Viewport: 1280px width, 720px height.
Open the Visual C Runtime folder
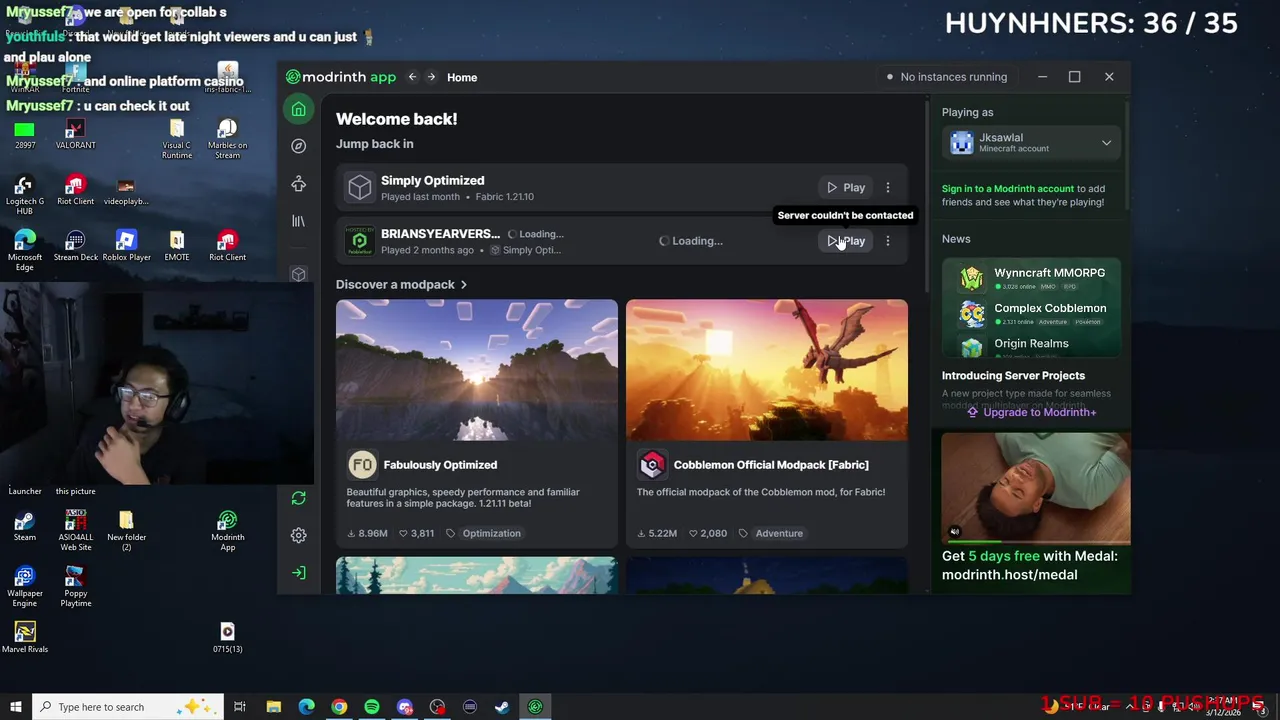tap(177, 139)
